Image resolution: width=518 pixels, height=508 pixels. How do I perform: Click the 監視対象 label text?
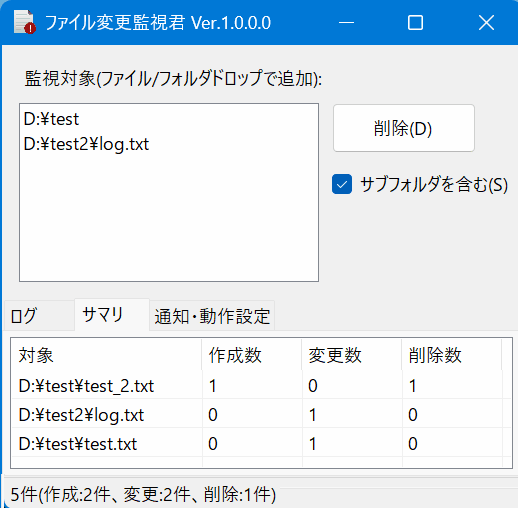173,79
